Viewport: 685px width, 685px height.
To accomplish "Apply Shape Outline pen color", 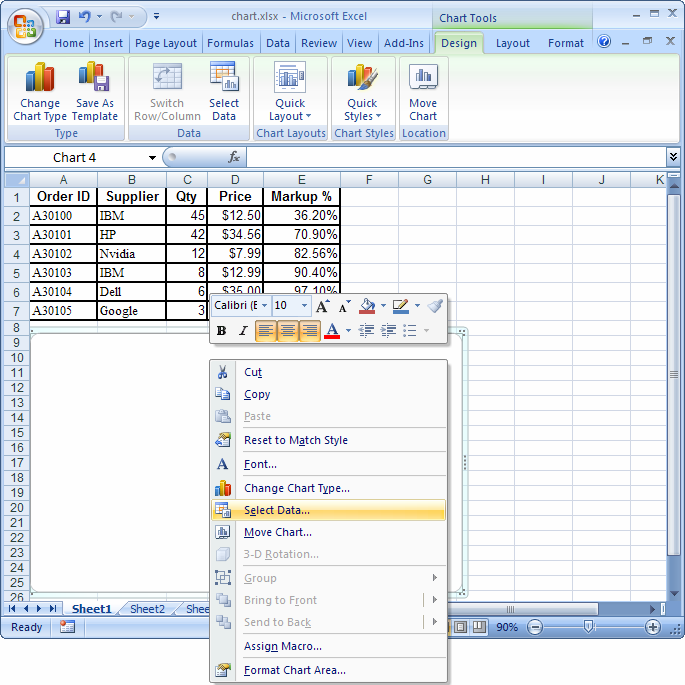I will point(401,306).
